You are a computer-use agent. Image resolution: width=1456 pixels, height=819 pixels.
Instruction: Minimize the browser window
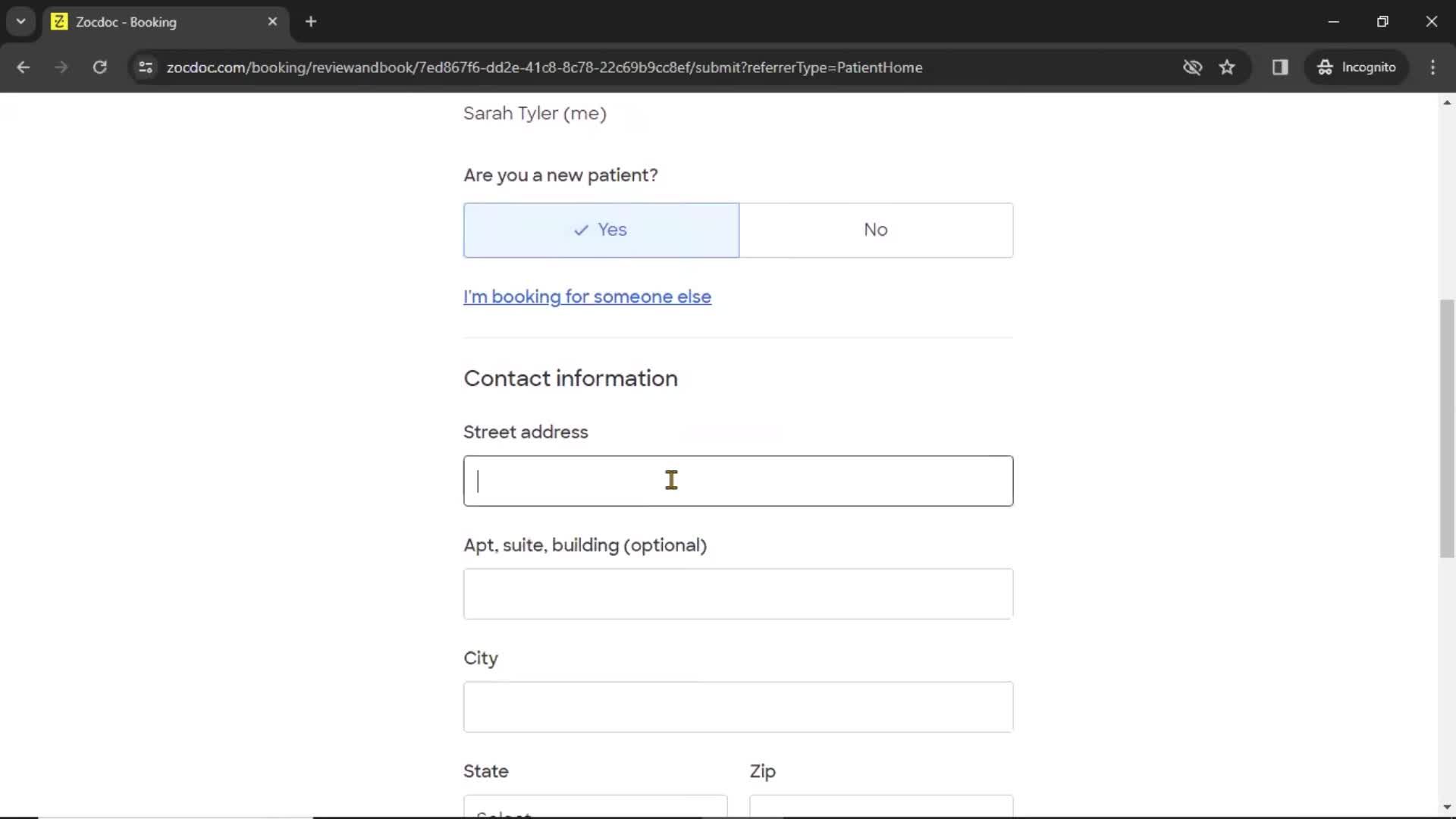click(x=1334, y=21)
